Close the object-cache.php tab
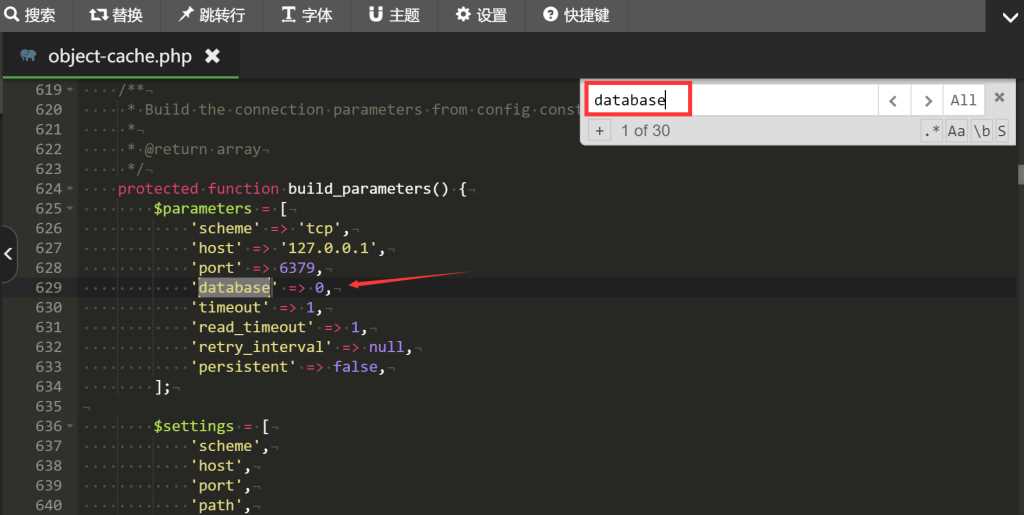 [212, 56]
